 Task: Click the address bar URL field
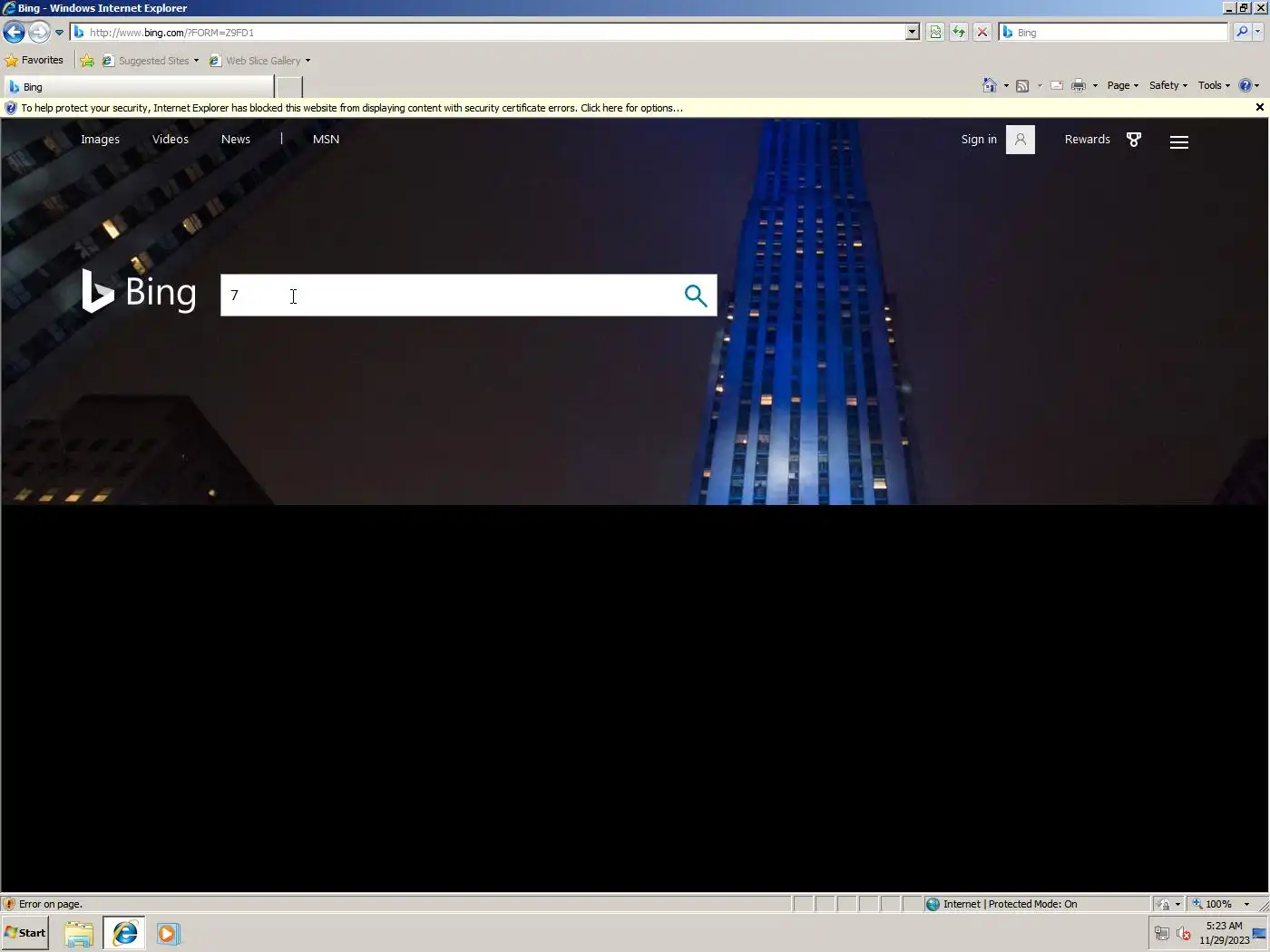point(488,33)
